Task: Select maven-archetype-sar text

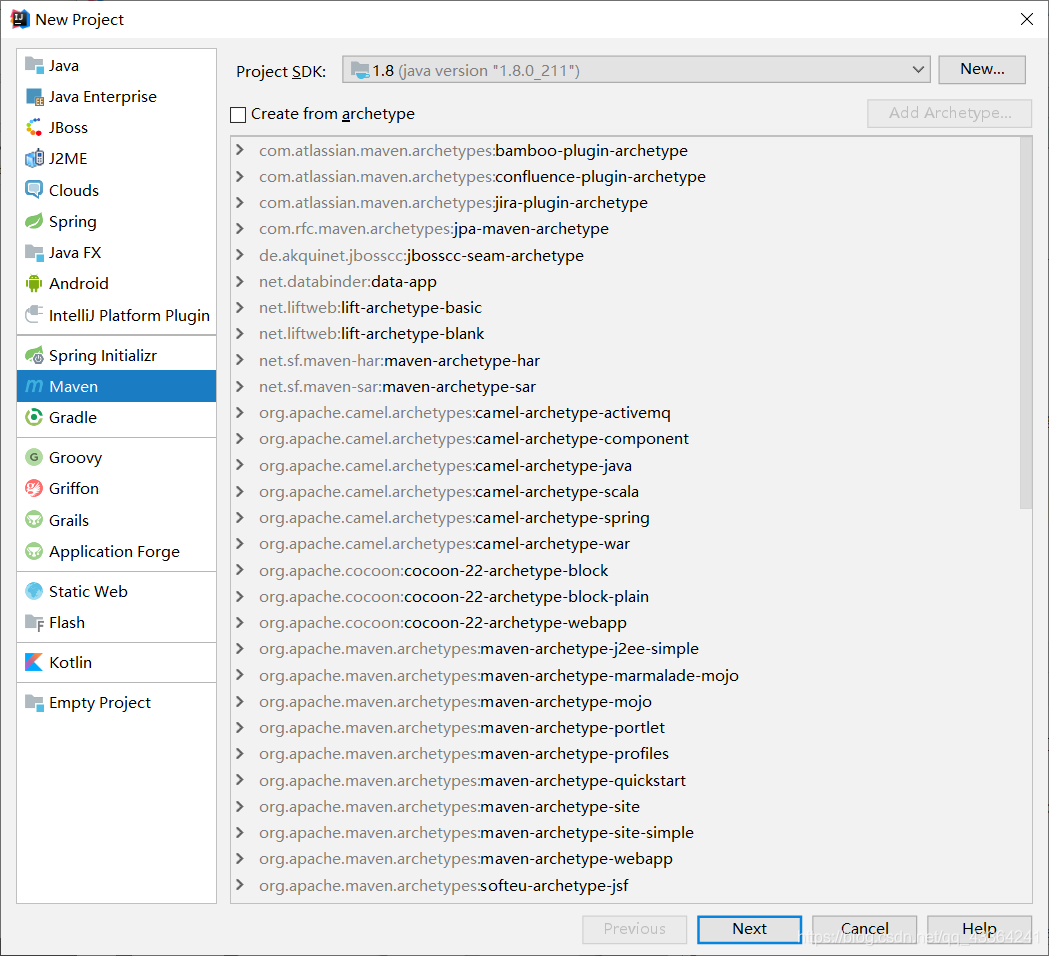Action: (459, 387)
